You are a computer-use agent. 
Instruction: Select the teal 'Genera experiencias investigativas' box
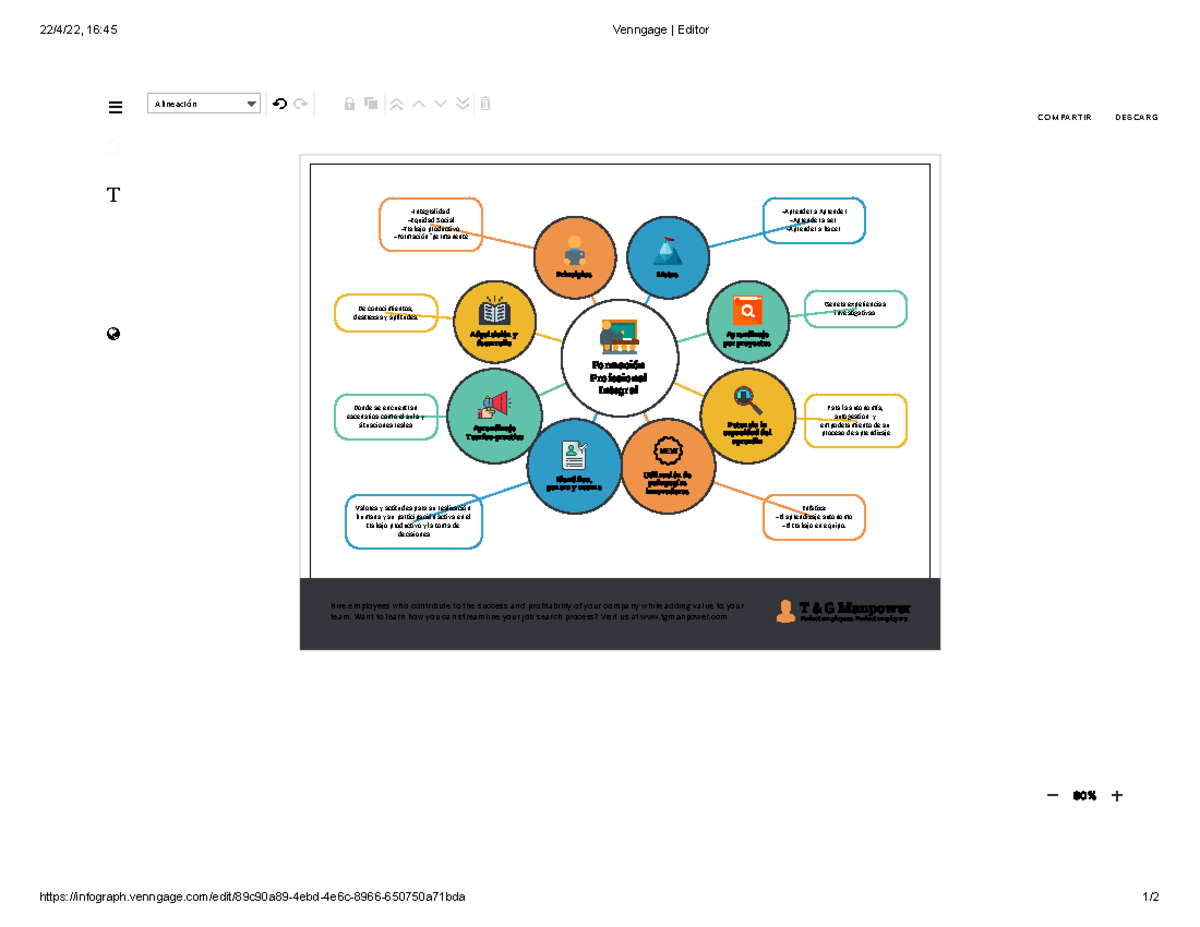[x=855, y=308]
